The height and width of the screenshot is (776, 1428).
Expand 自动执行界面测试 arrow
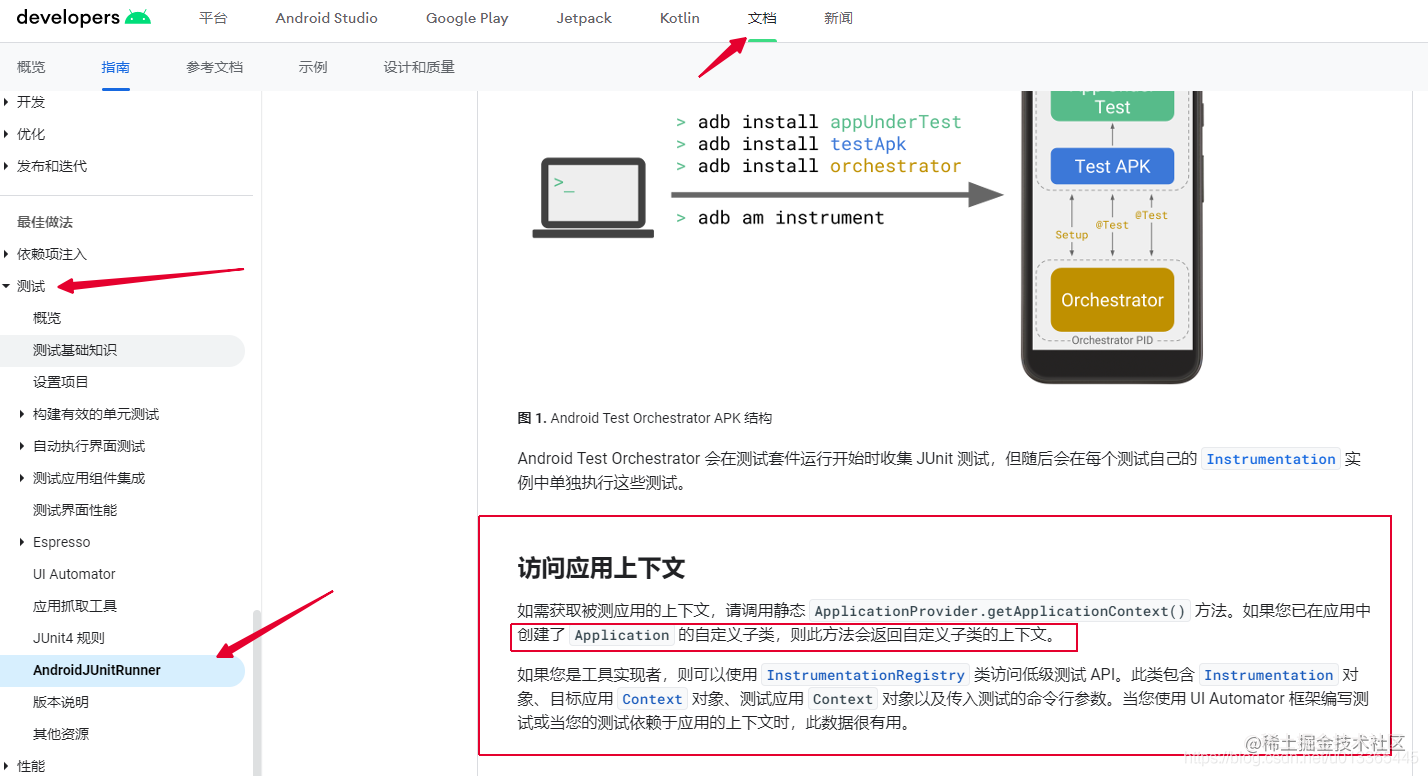pyautogui.click(x=23, y=446)
